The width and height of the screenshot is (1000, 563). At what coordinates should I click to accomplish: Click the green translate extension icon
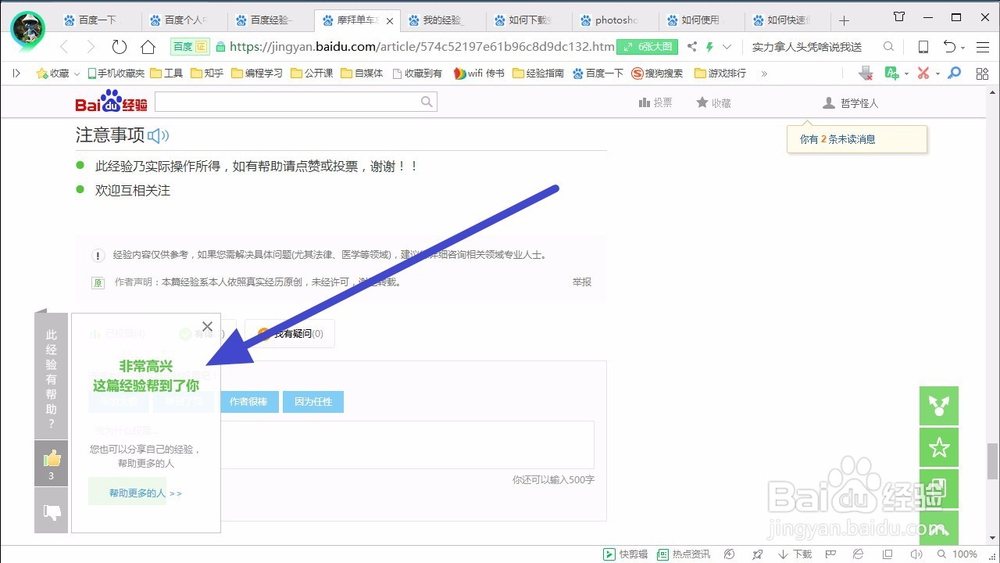point(892,73)
